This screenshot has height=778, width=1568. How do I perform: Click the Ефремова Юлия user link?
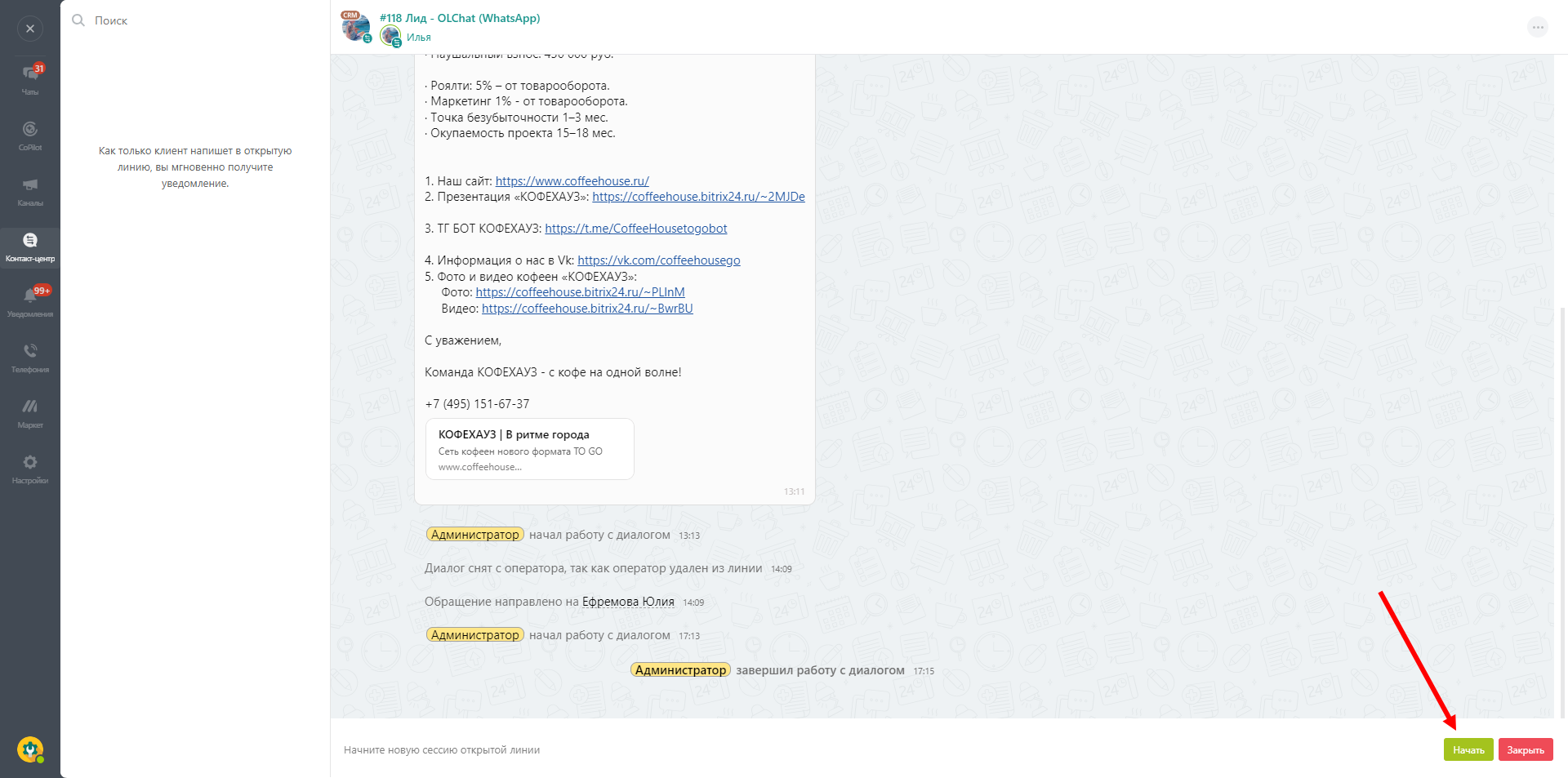click(x=628, y=602)
